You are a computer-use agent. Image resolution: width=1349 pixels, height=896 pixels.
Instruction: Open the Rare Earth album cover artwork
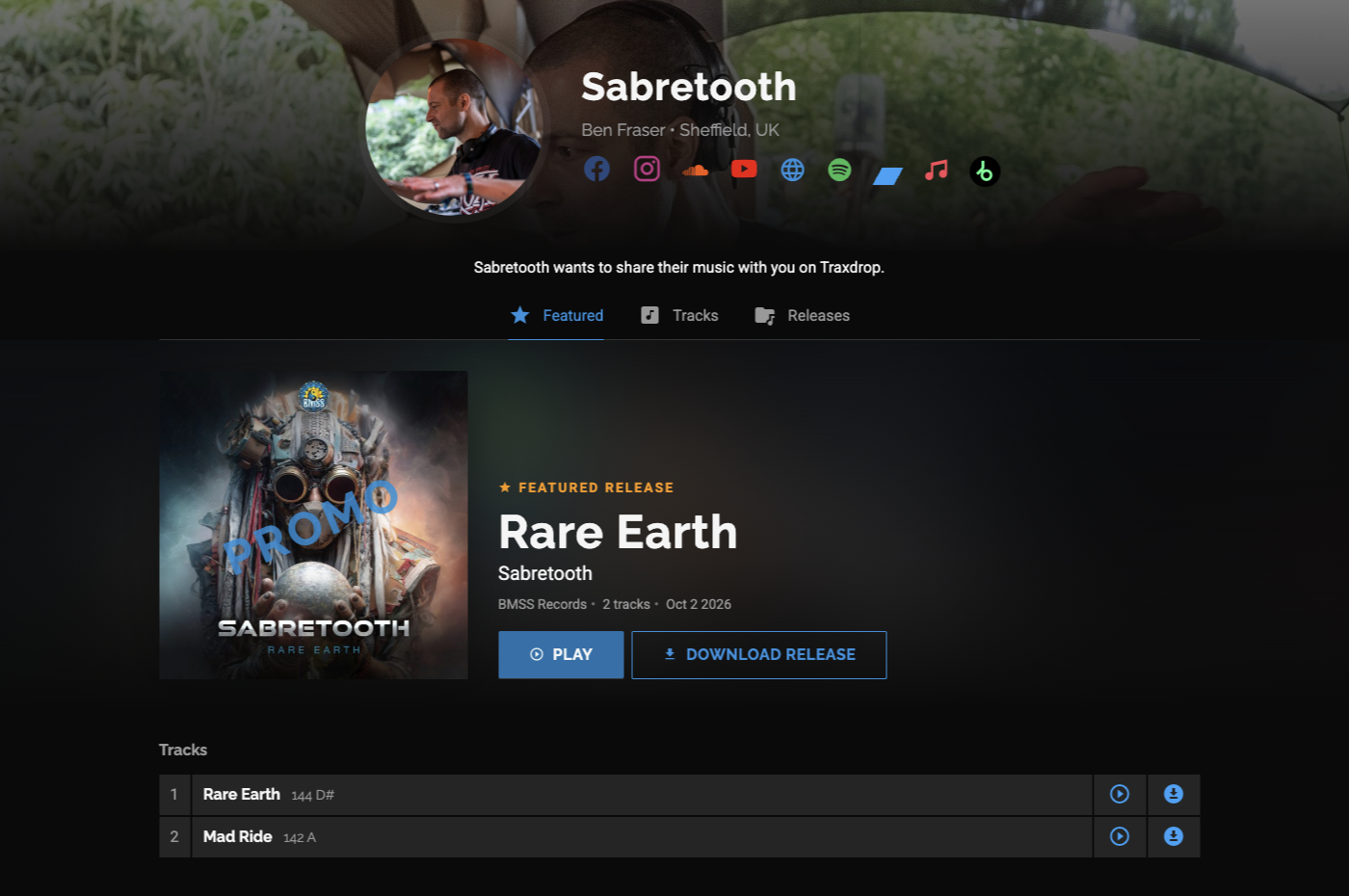pyautogui.click(x=313, y=525)
